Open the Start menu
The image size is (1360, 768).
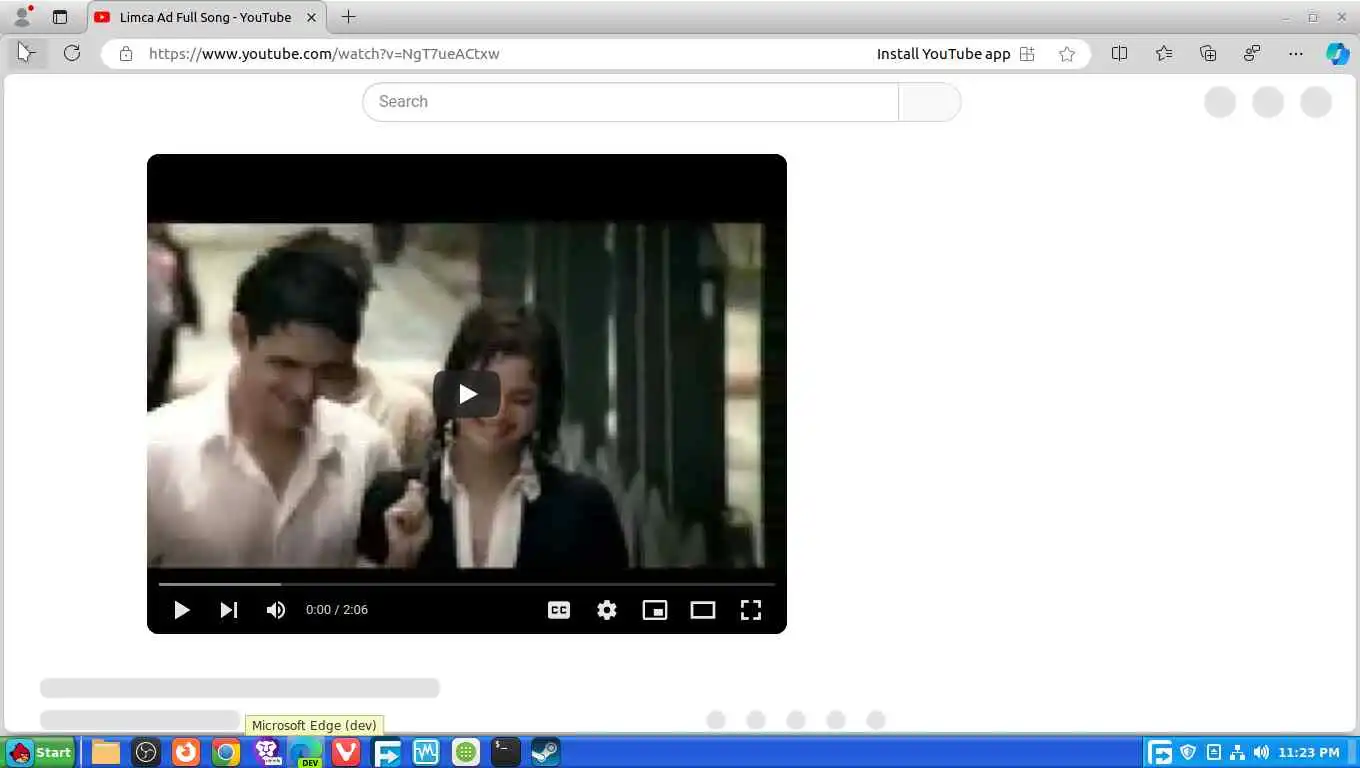click(41, 752)
